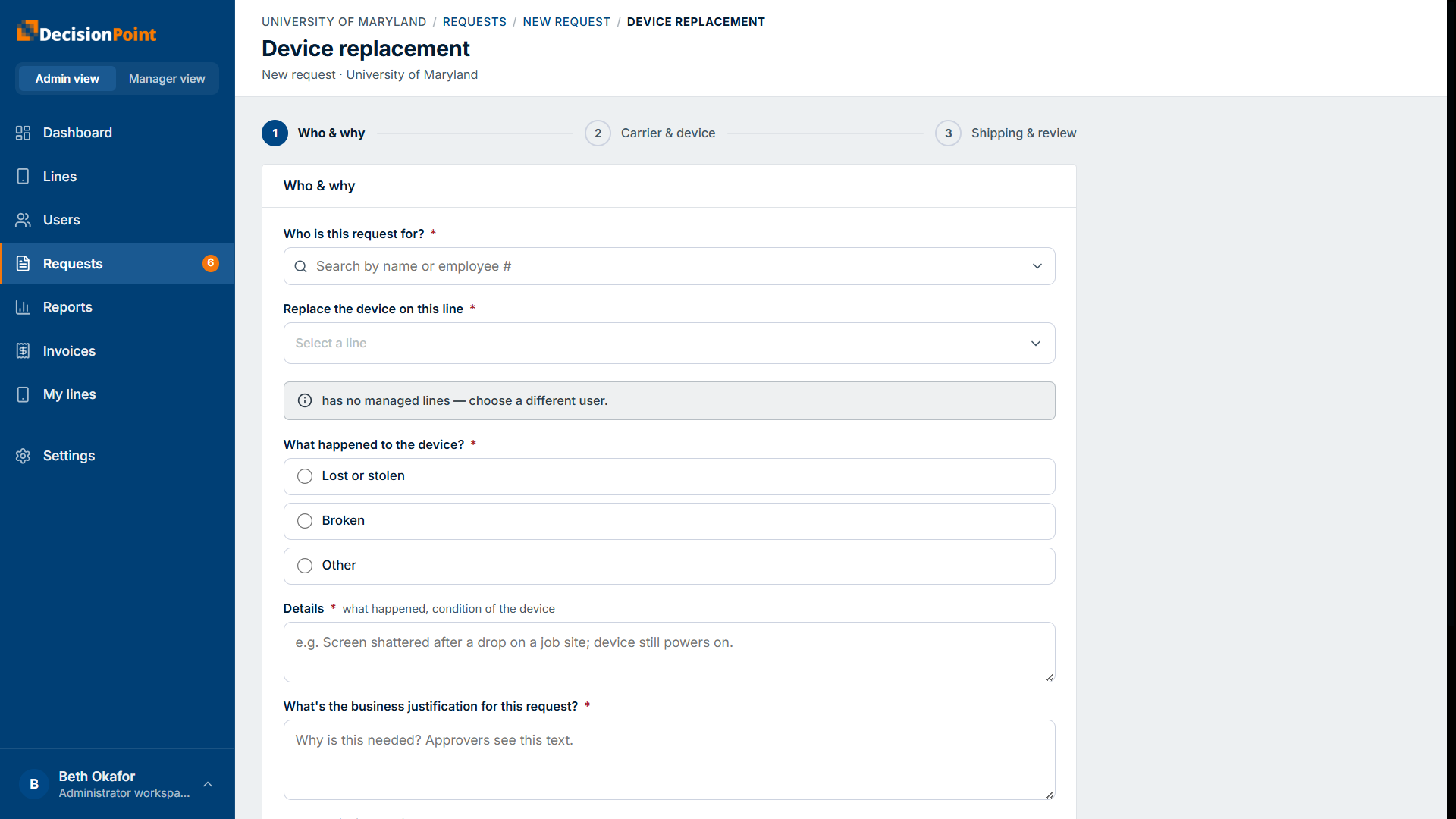Viewport: 1456px width, 819px height.
Task: Expand the user search dropdown chevron
Action: click(1037, 266)
